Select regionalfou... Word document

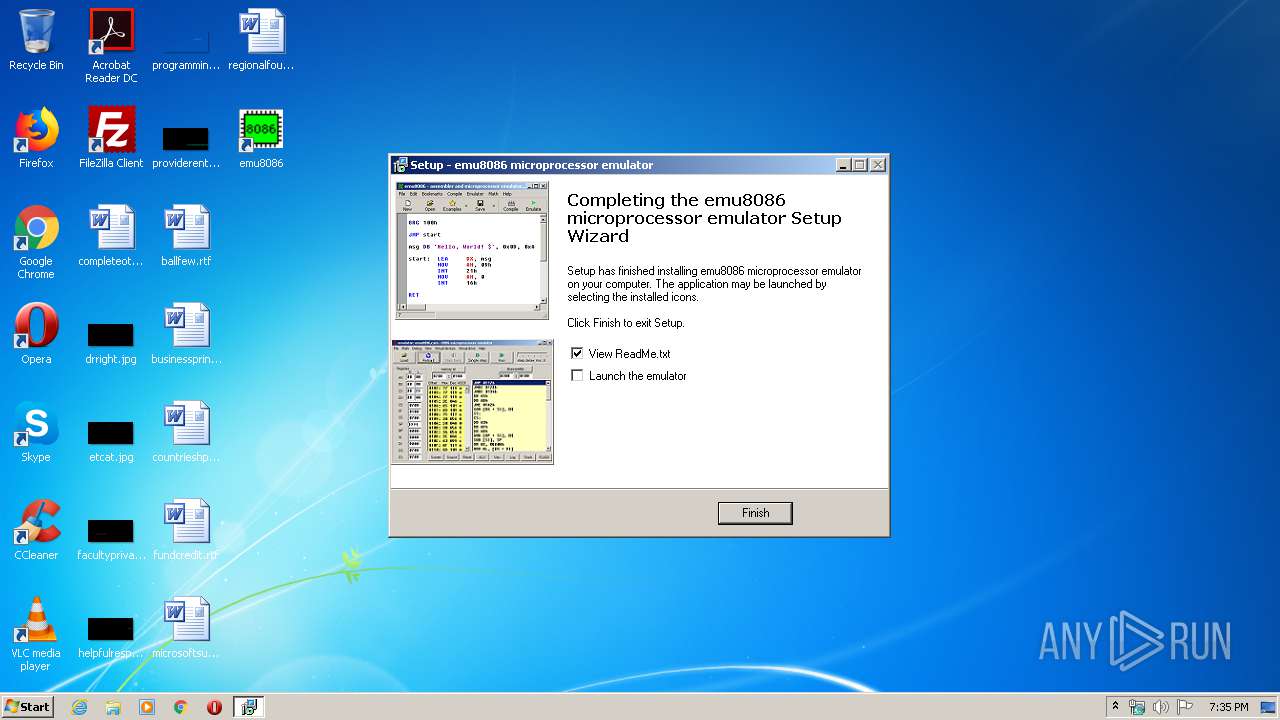tap(261, 40)
